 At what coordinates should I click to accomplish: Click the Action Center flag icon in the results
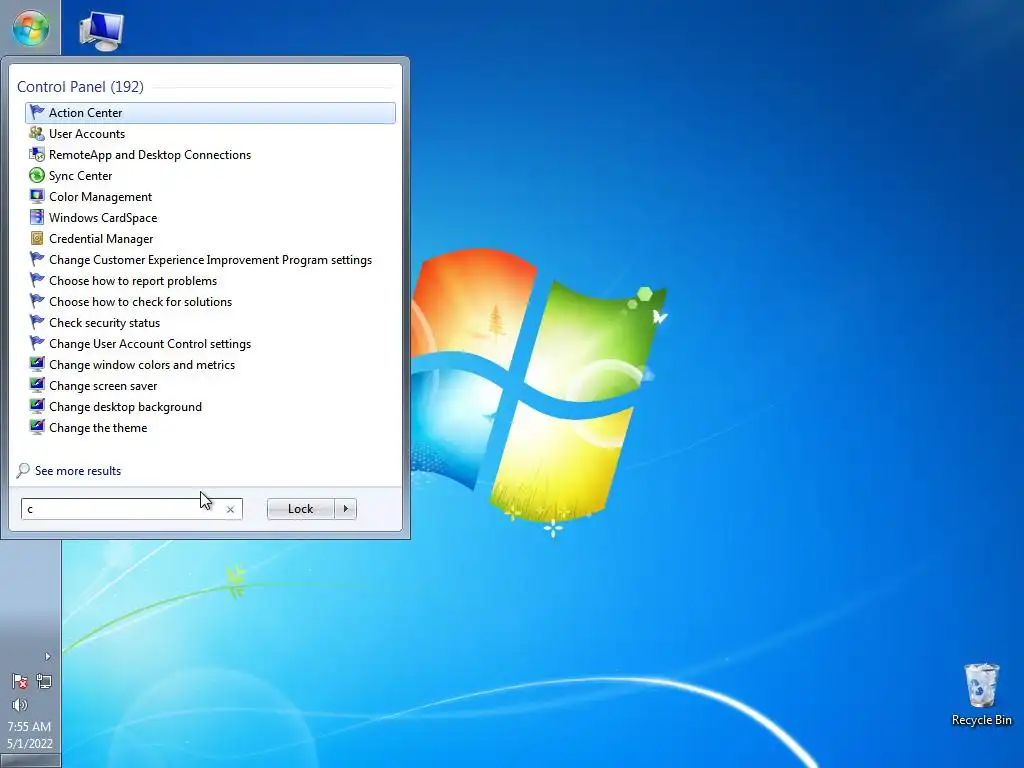point(37,112)
